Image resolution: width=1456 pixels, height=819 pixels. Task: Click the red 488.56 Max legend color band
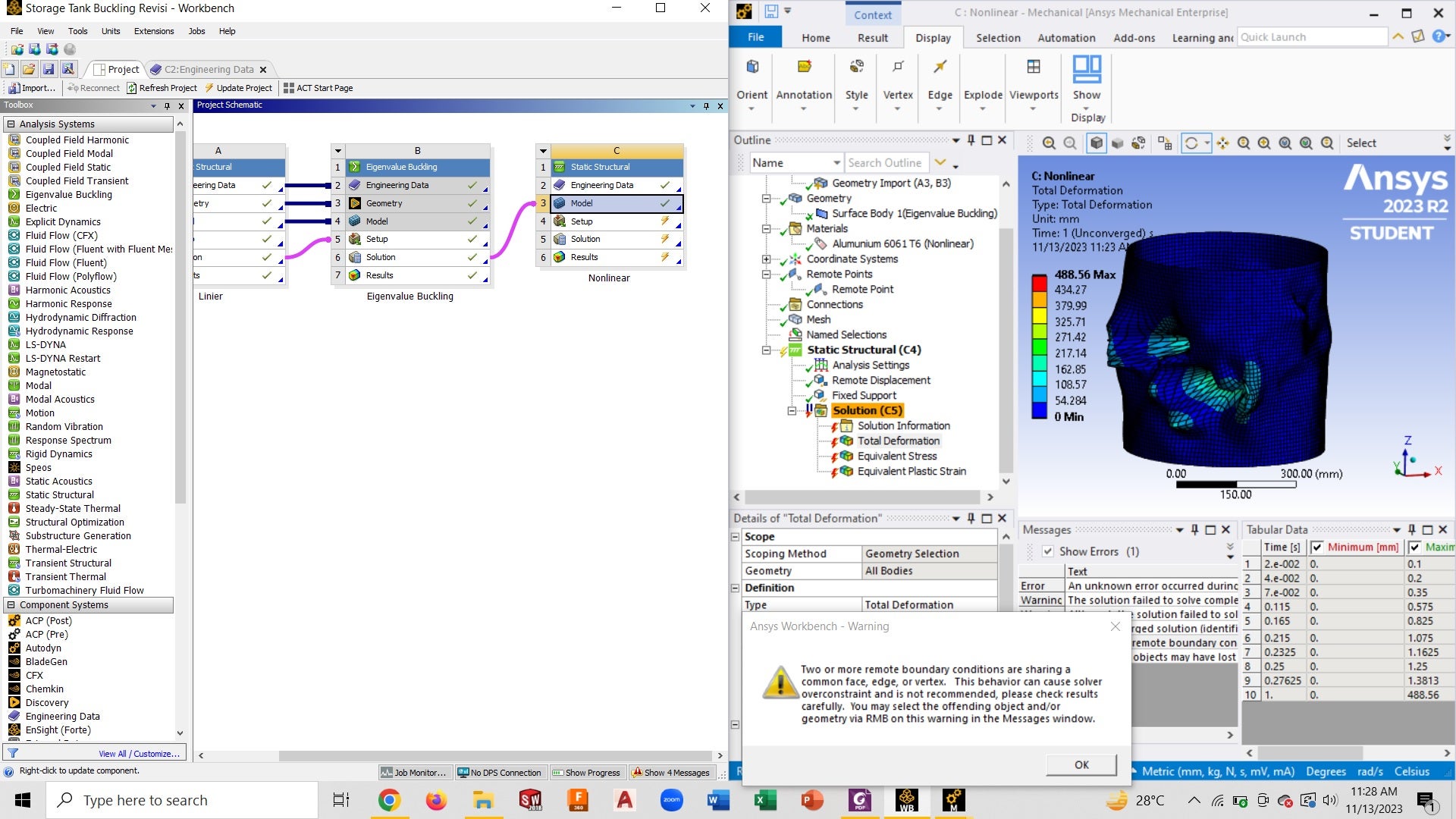click(x=1039, y=283)
